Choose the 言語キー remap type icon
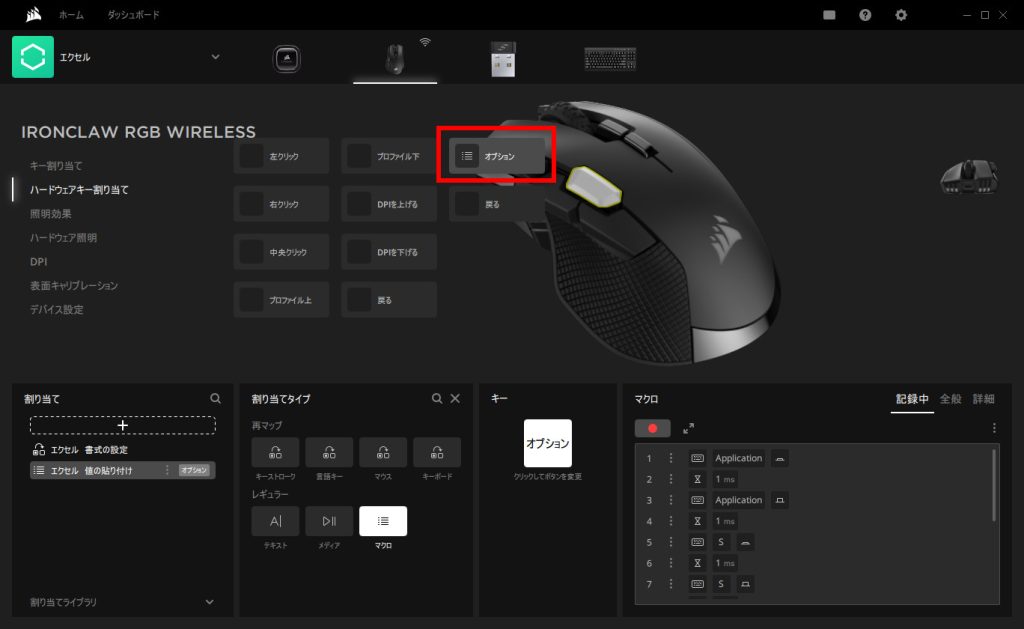The width and height of the screenshot is (1024, 629). pyautogui.click(x=329, y=452)
